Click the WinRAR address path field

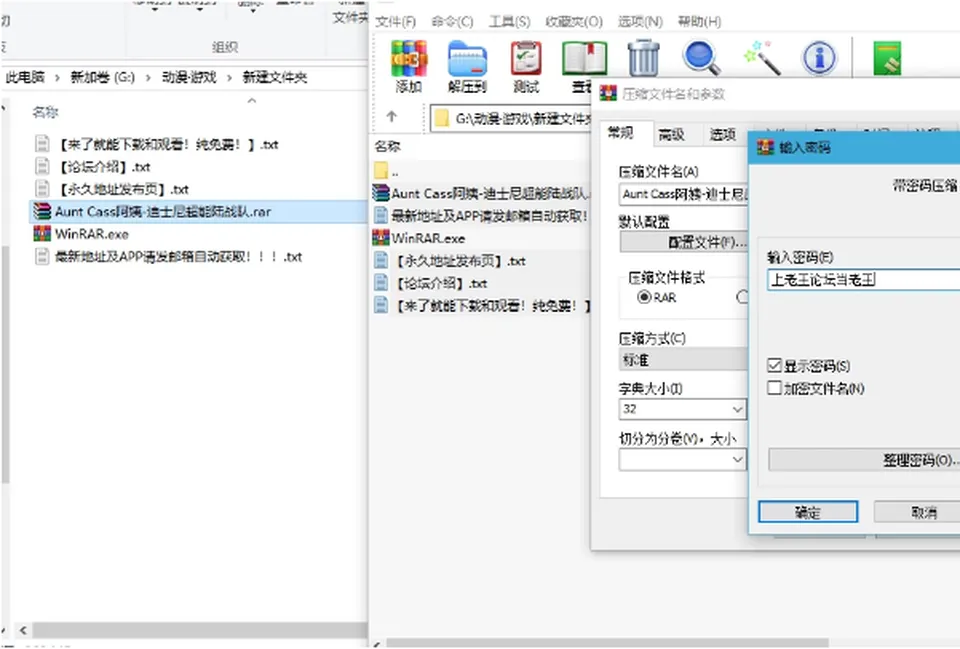point(511,118)
